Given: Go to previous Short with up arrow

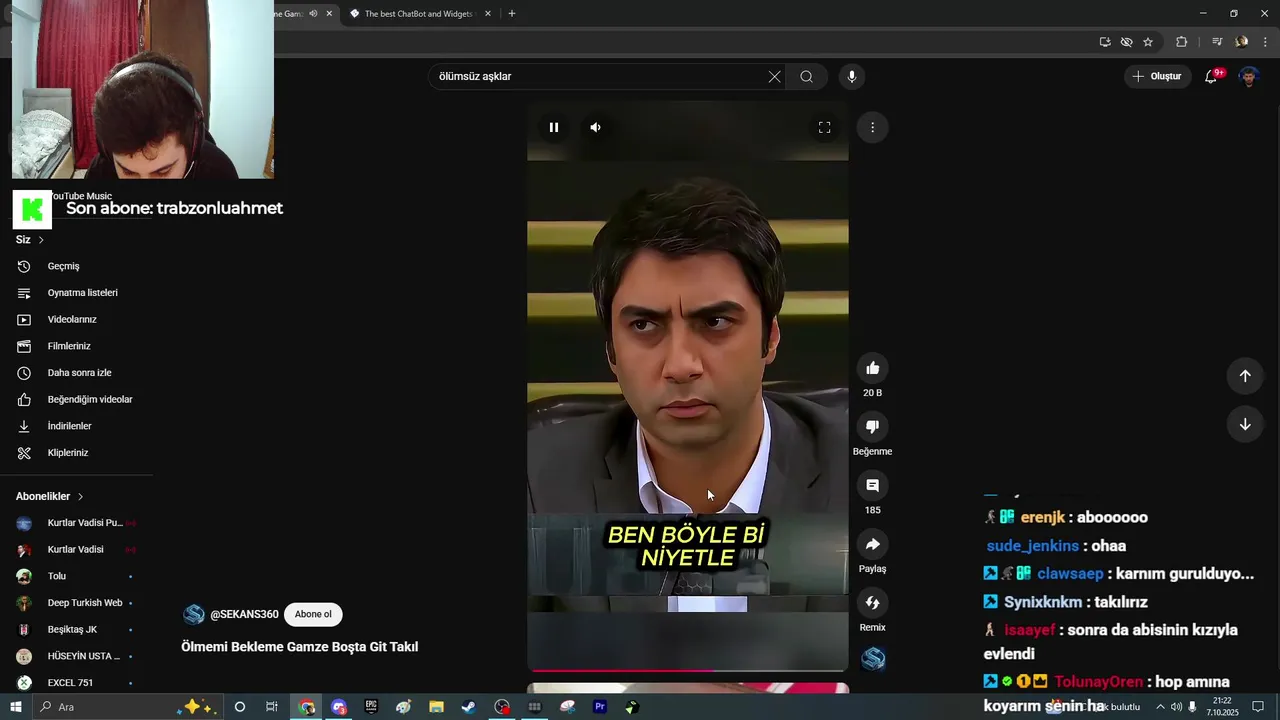Looking at the screenshot, I should point(1245,376).
